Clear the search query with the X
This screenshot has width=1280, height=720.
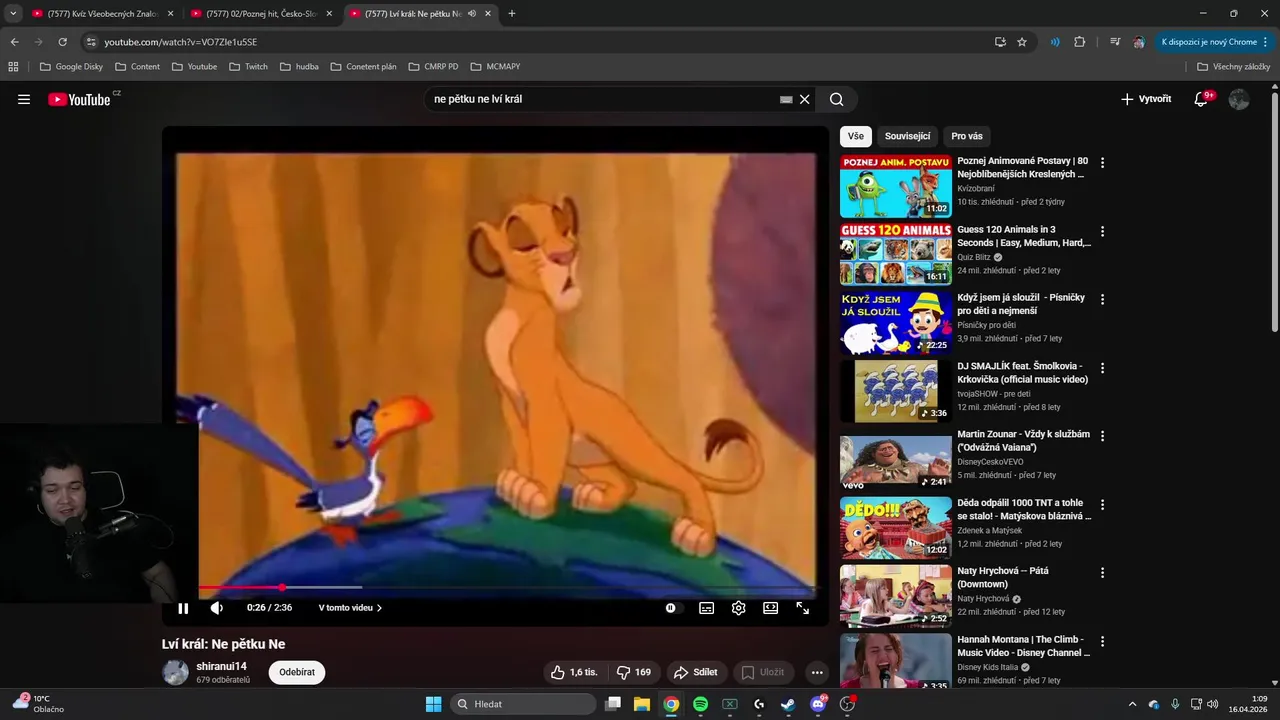(x=804, y=99)
